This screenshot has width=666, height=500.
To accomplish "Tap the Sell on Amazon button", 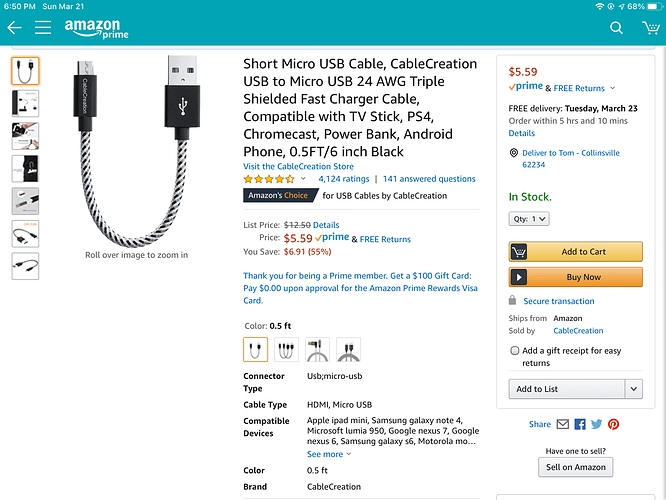I will pyautogui.click(x=575, y=467).
